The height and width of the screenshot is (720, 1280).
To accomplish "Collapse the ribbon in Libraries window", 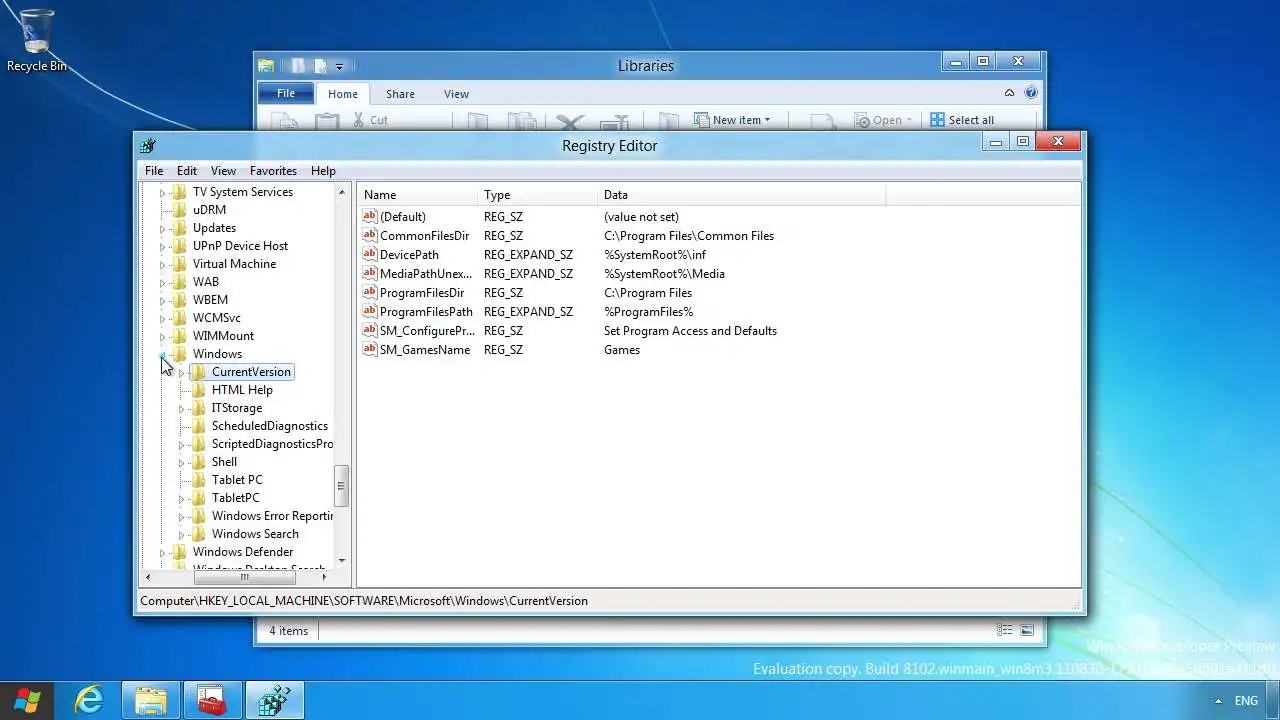I will (1009, 93).
